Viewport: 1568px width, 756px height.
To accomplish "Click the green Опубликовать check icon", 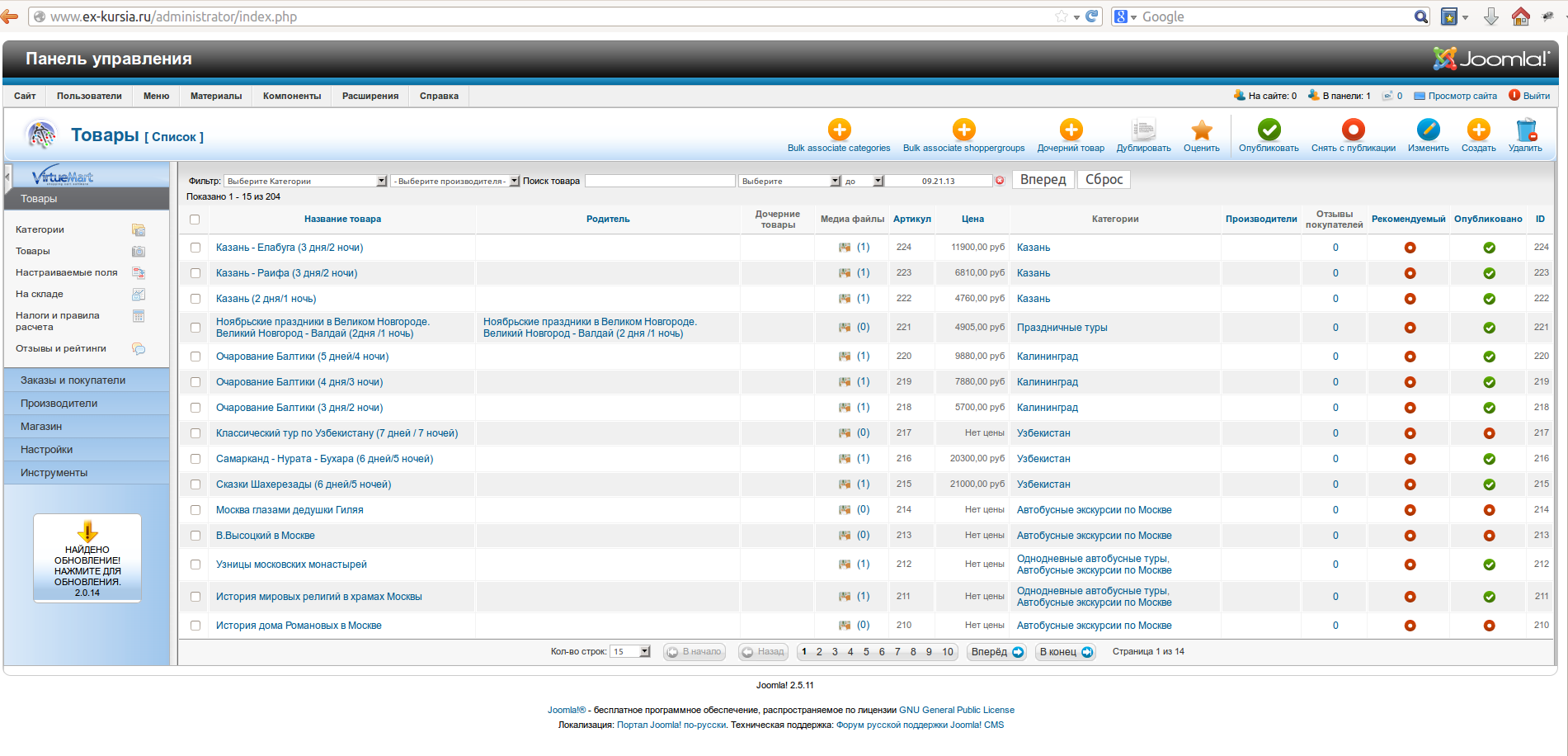I will (x=1269, y=130).
